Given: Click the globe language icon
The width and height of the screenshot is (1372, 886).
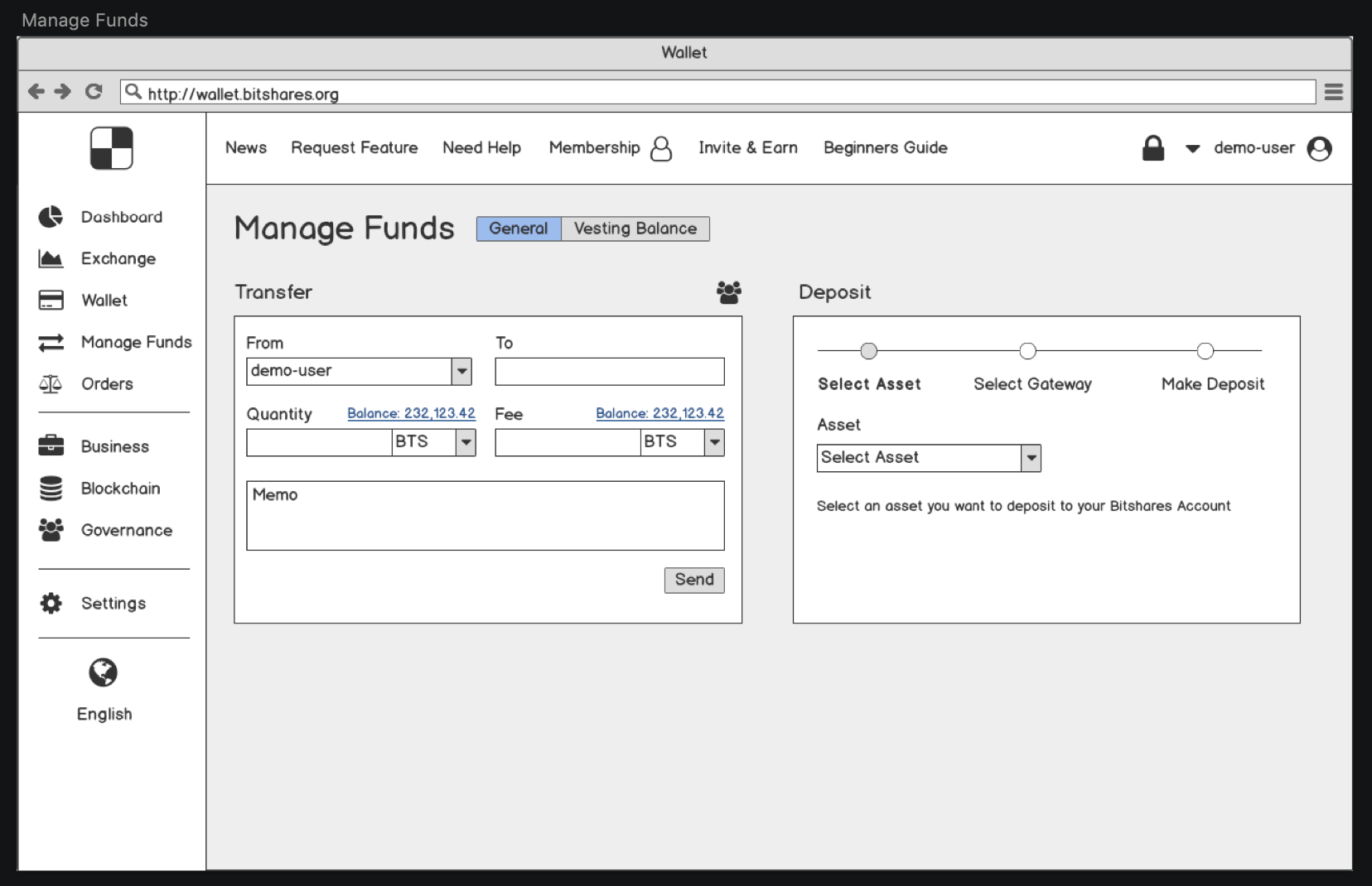Looking at the screenshot, I should pyautogui.click(x=104, y=672).
